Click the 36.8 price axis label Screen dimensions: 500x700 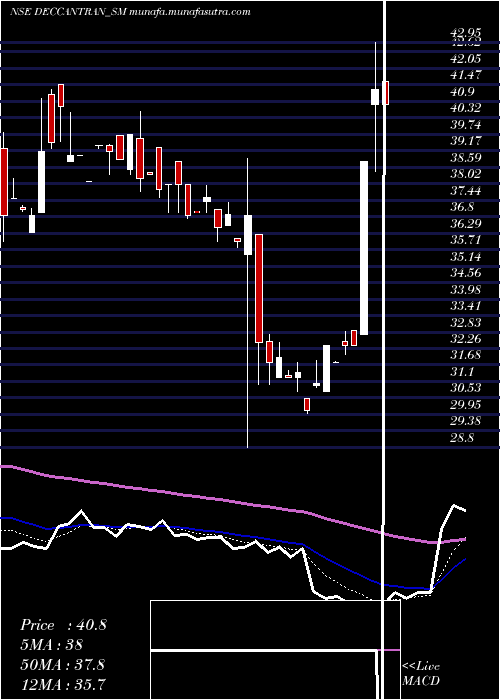pos(463,207)
